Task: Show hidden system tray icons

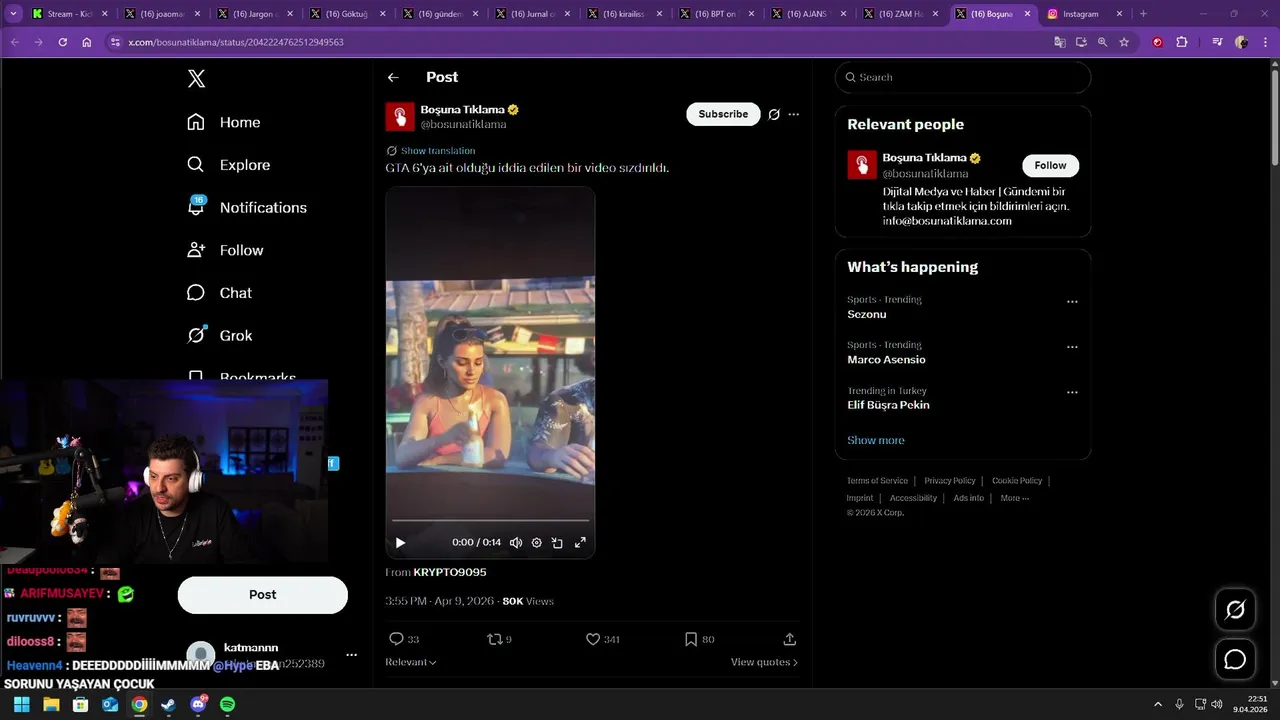Action: pos(1158,704)
